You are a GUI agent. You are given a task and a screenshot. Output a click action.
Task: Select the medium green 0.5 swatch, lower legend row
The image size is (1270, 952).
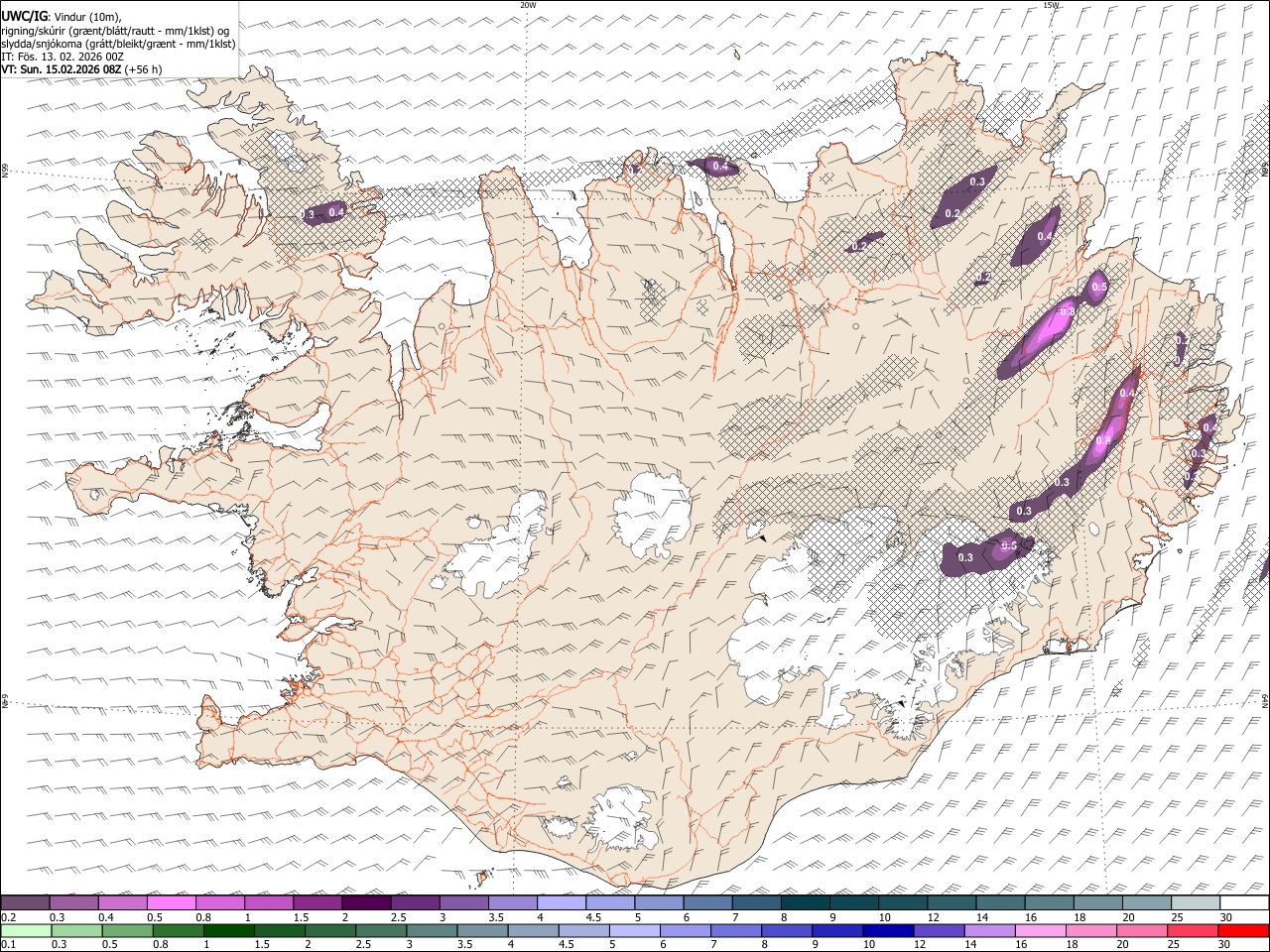click(x=127, y=931)
